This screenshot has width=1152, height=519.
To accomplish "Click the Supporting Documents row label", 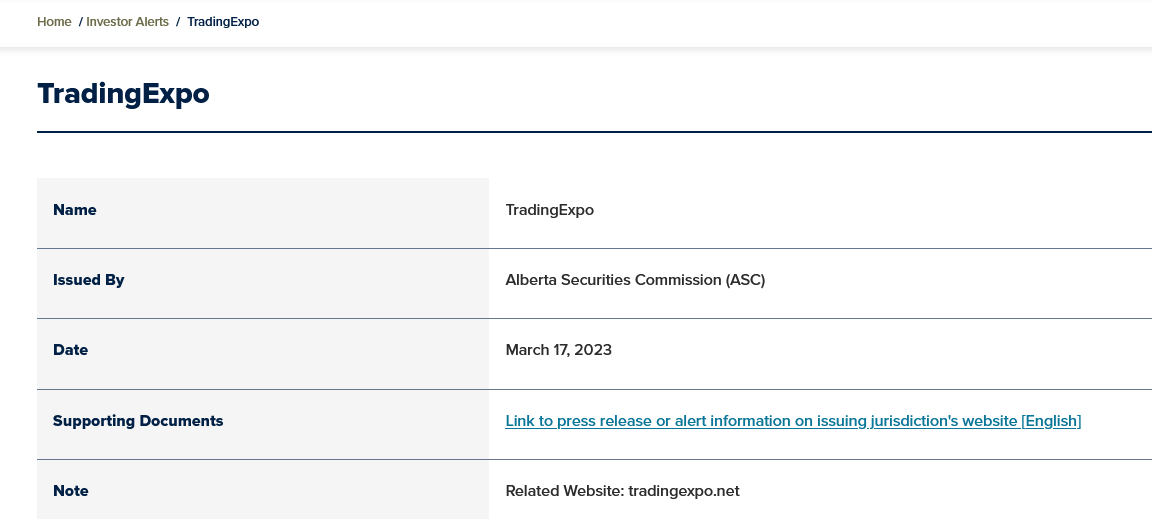I will pos(138,421).
